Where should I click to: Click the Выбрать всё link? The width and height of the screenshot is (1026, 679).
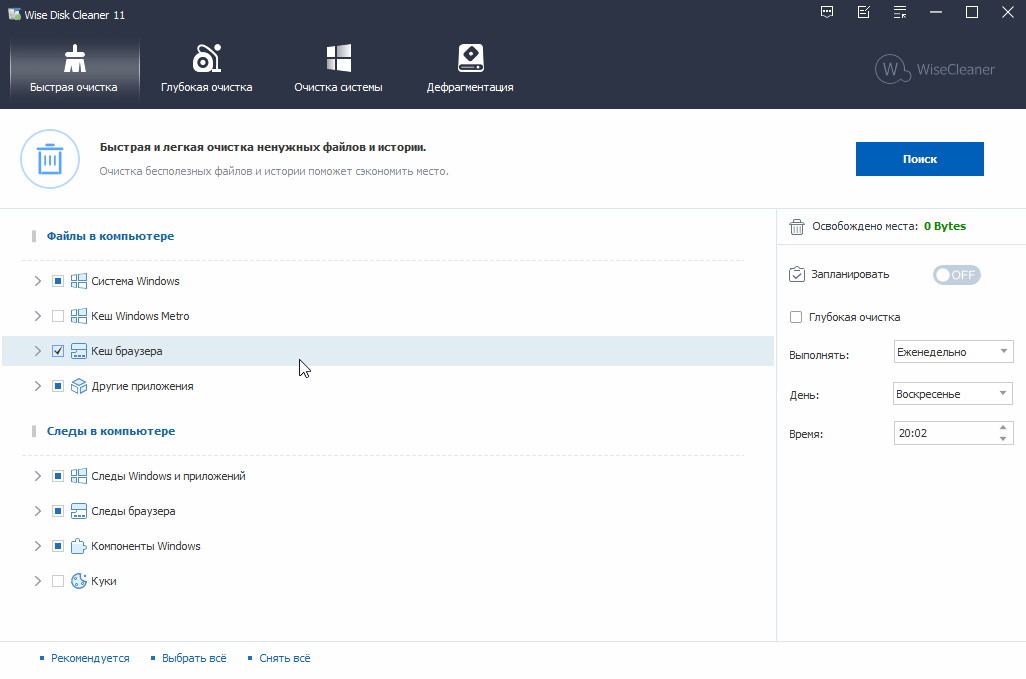[194, 658]
